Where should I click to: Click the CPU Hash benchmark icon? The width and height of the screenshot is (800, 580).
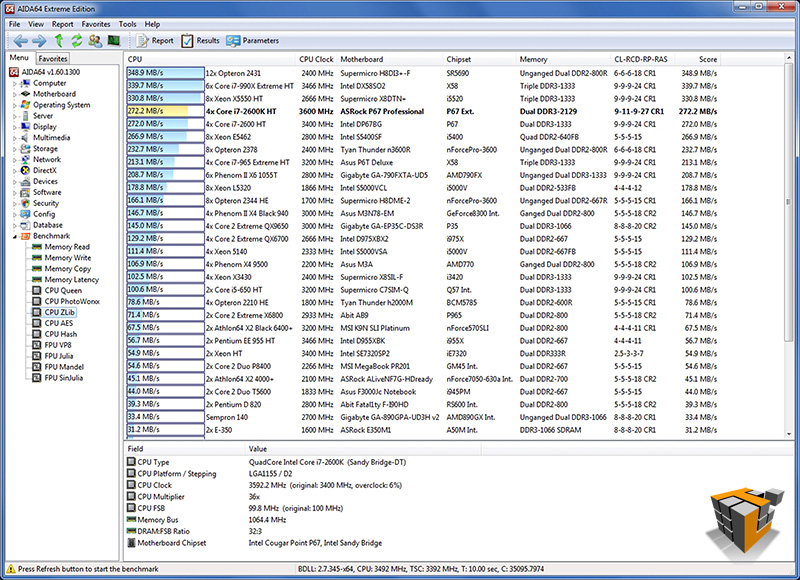tap(37, 334)
